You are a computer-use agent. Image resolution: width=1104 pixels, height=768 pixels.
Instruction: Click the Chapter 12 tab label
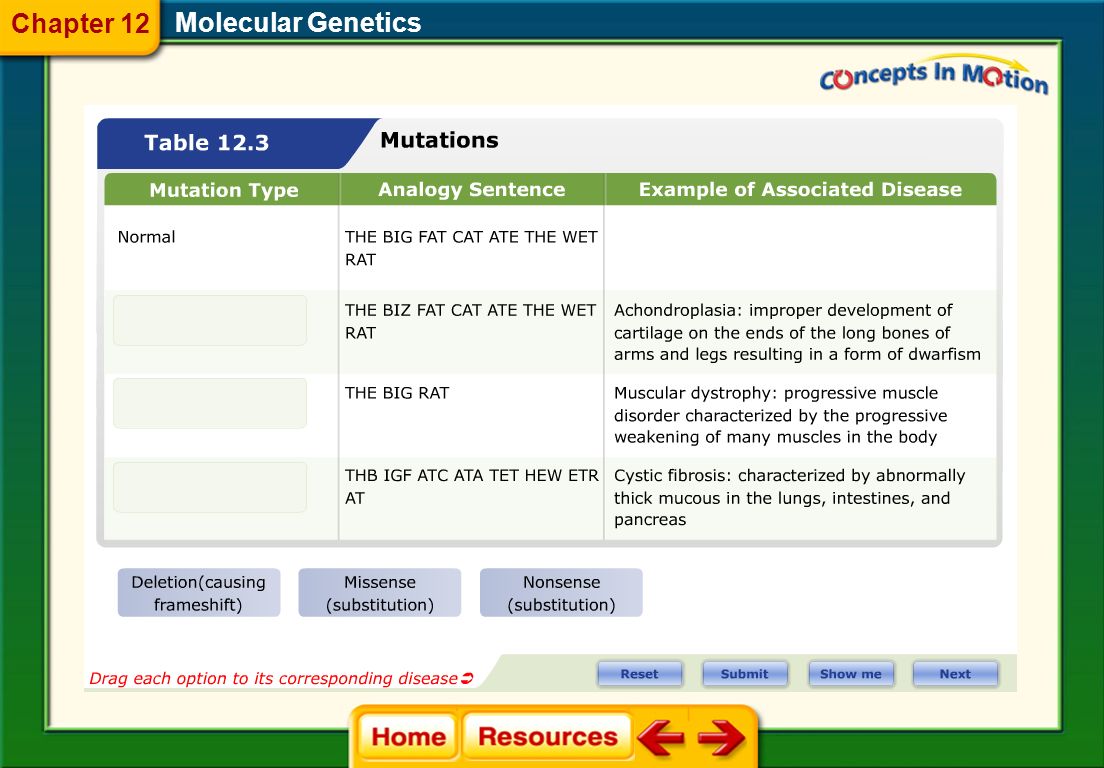tap(80, 23)
